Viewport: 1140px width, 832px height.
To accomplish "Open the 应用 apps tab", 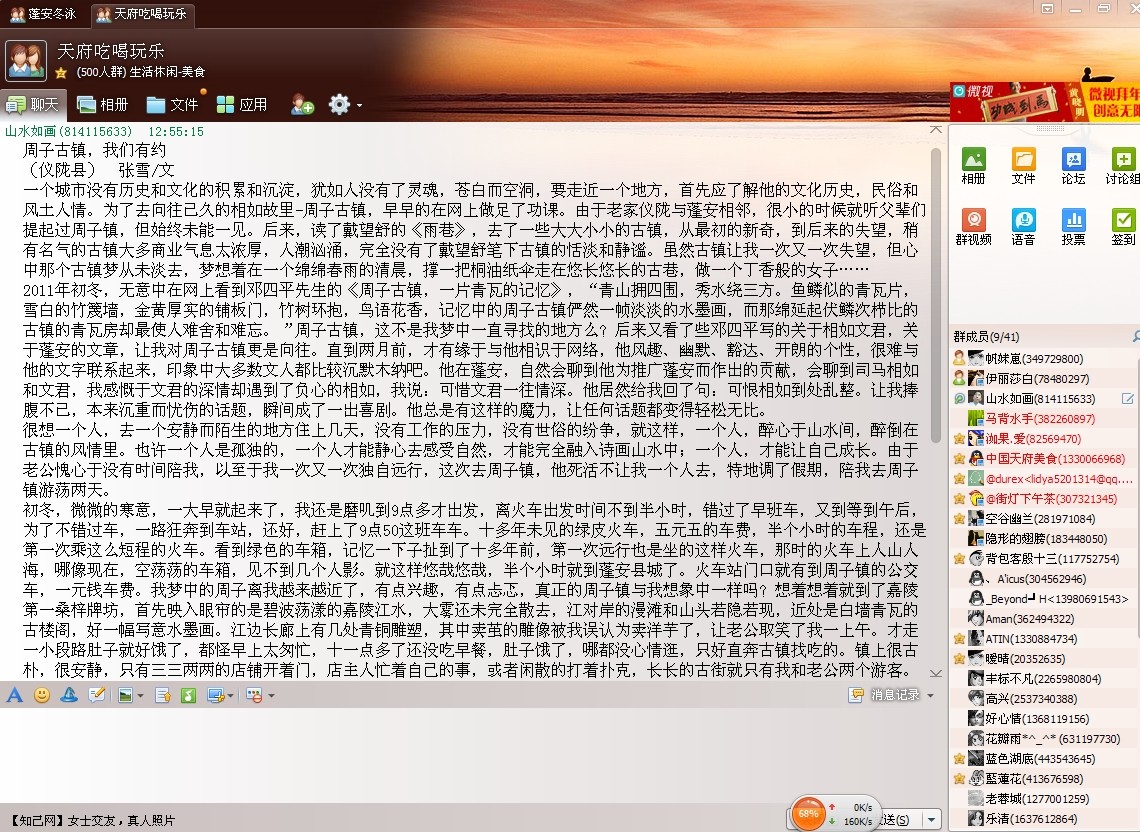I will (x=242, y=104).
